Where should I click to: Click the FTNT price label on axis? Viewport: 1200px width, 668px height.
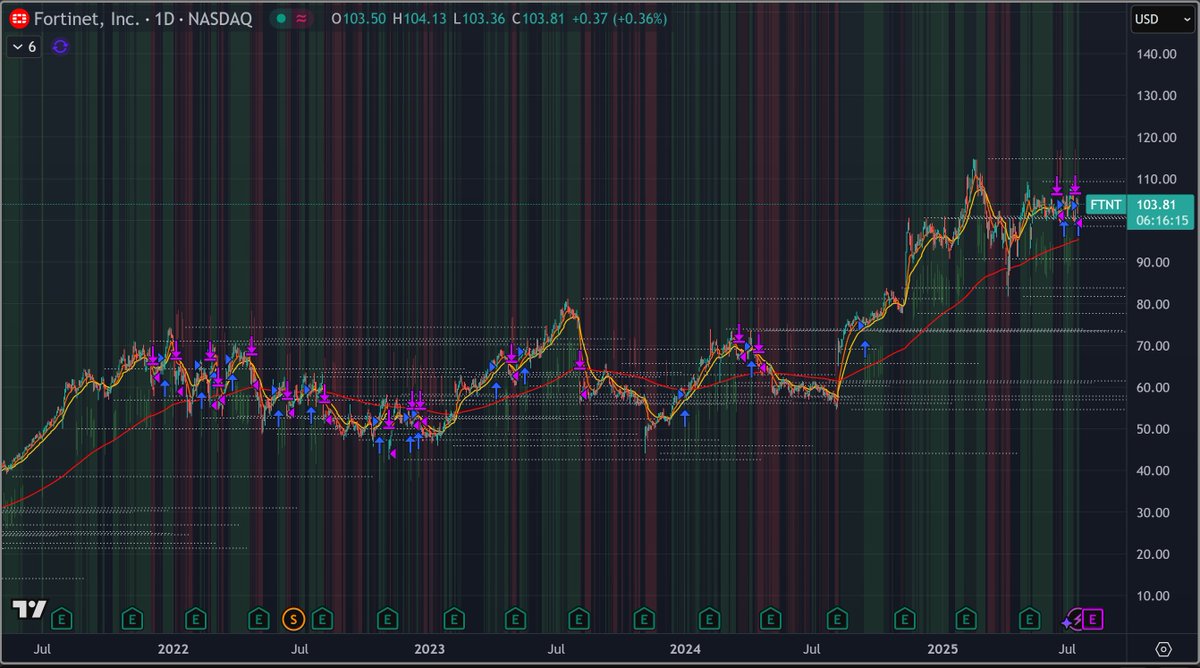tap(1105, 205)
